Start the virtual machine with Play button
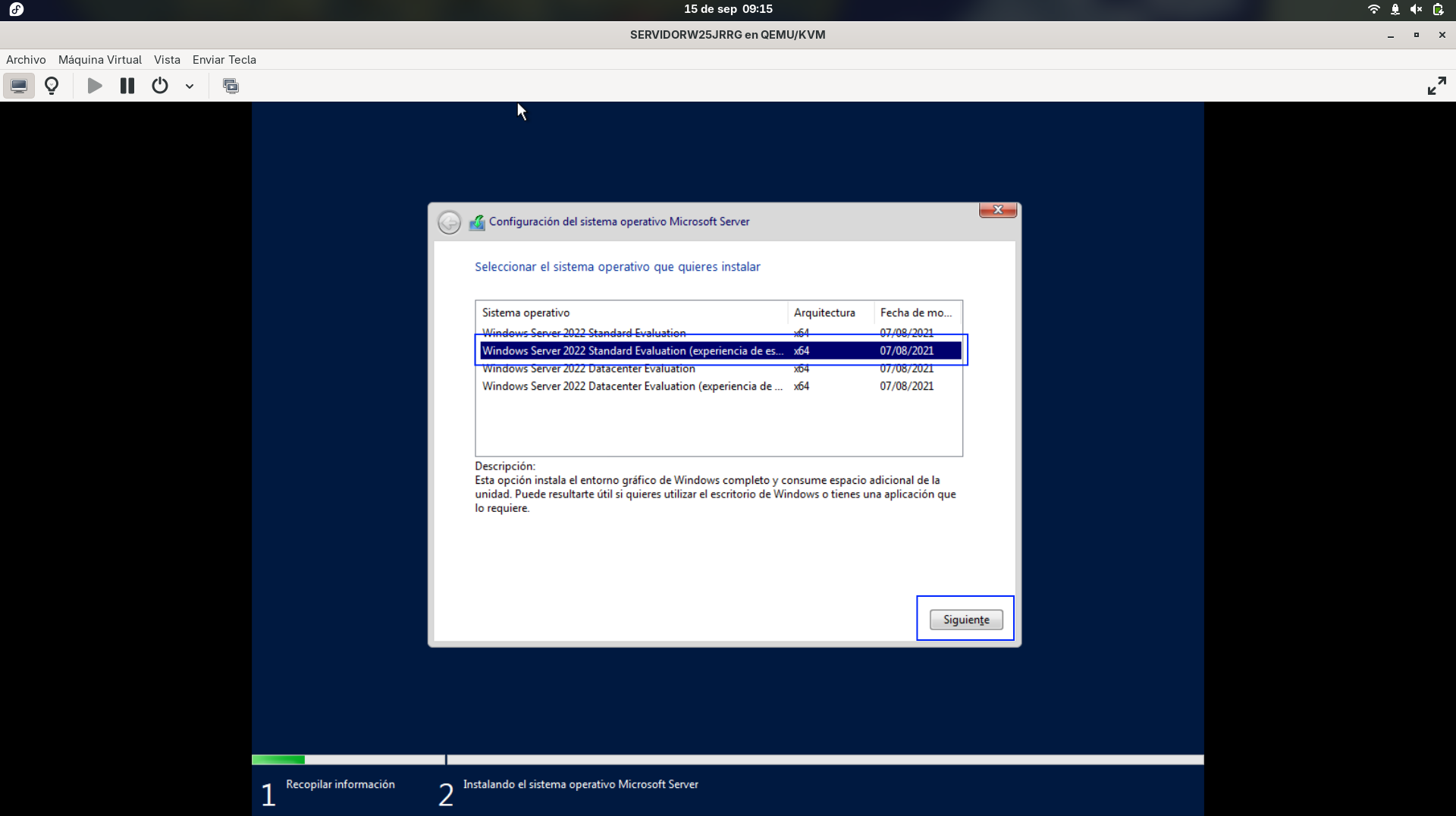Image resolution: width=1456 pixels, height=816 pixels. 95,86
